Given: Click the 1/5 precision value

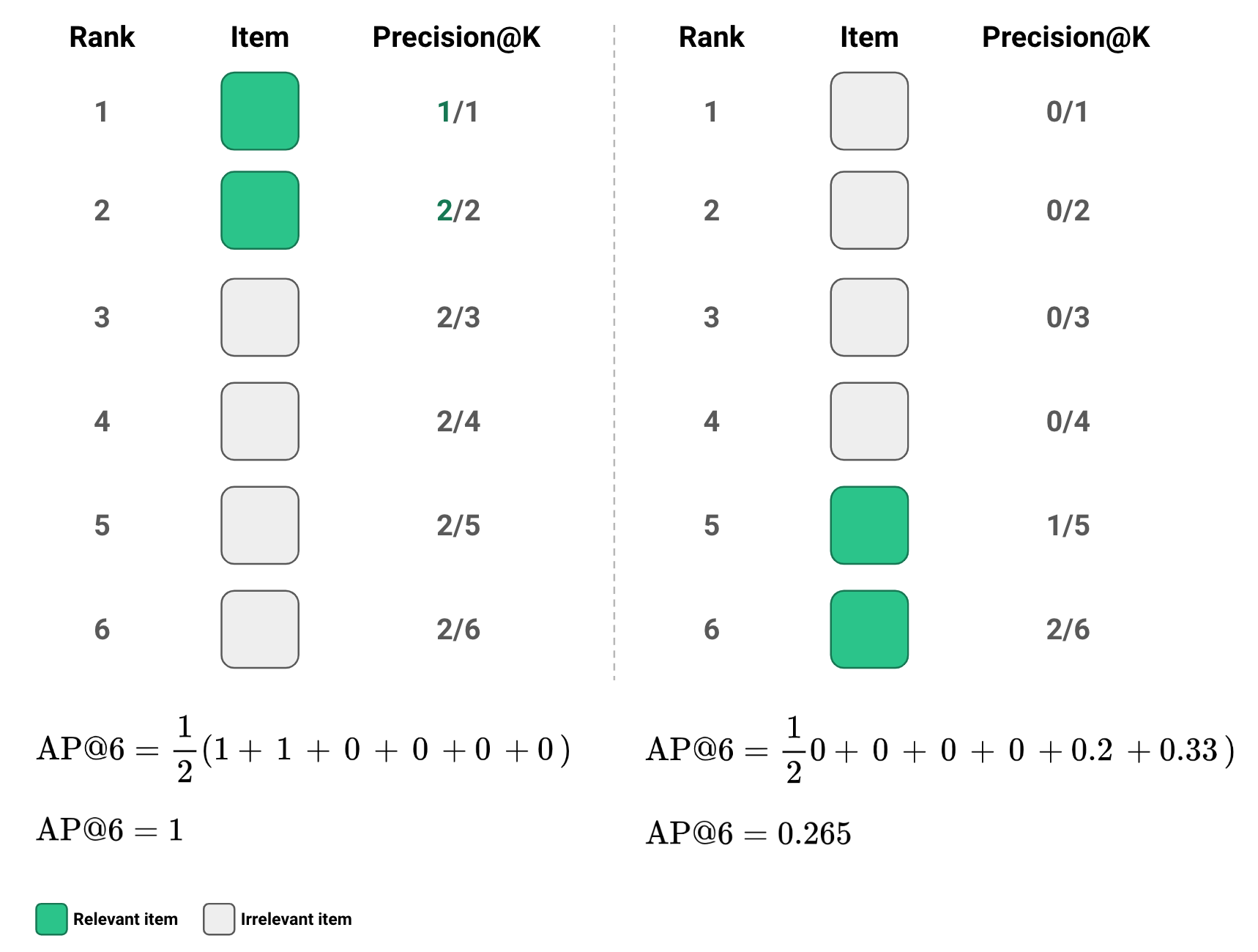Looking at the screenshot, I should pyautogui.click(x=1068, y=526).
